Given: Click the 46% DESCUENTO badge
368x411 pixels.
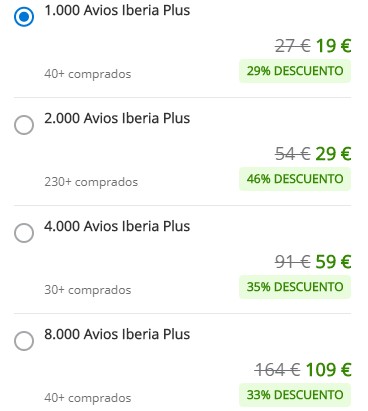Looking at the screenshot, I should [295, 179].
